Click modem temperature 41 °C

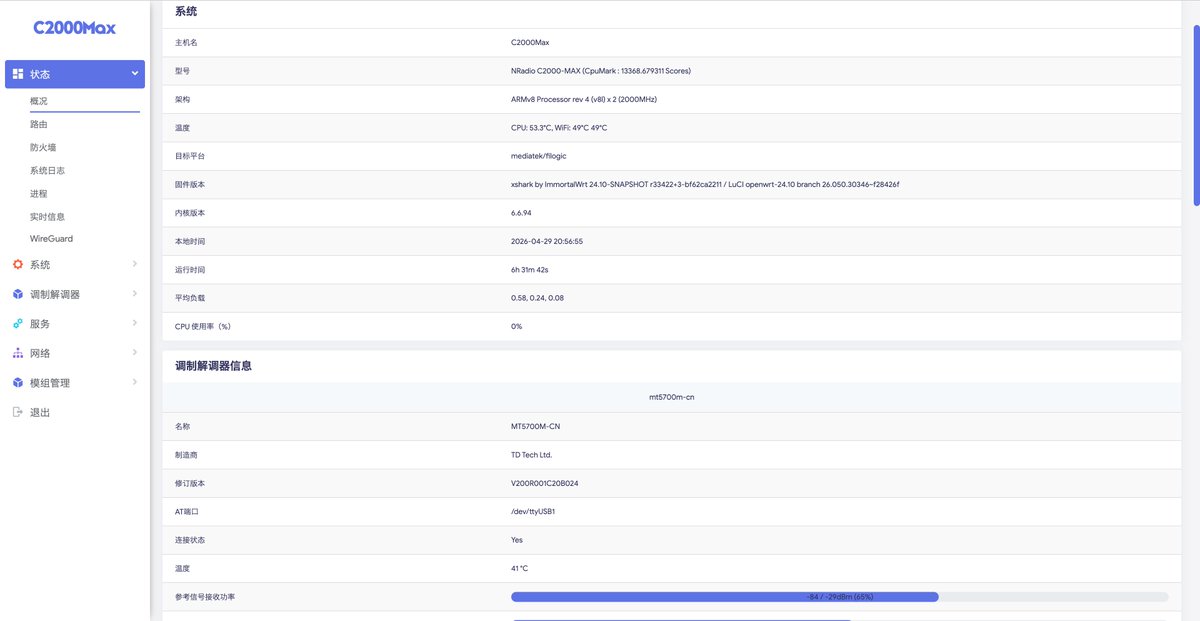[x=519, y=568]
